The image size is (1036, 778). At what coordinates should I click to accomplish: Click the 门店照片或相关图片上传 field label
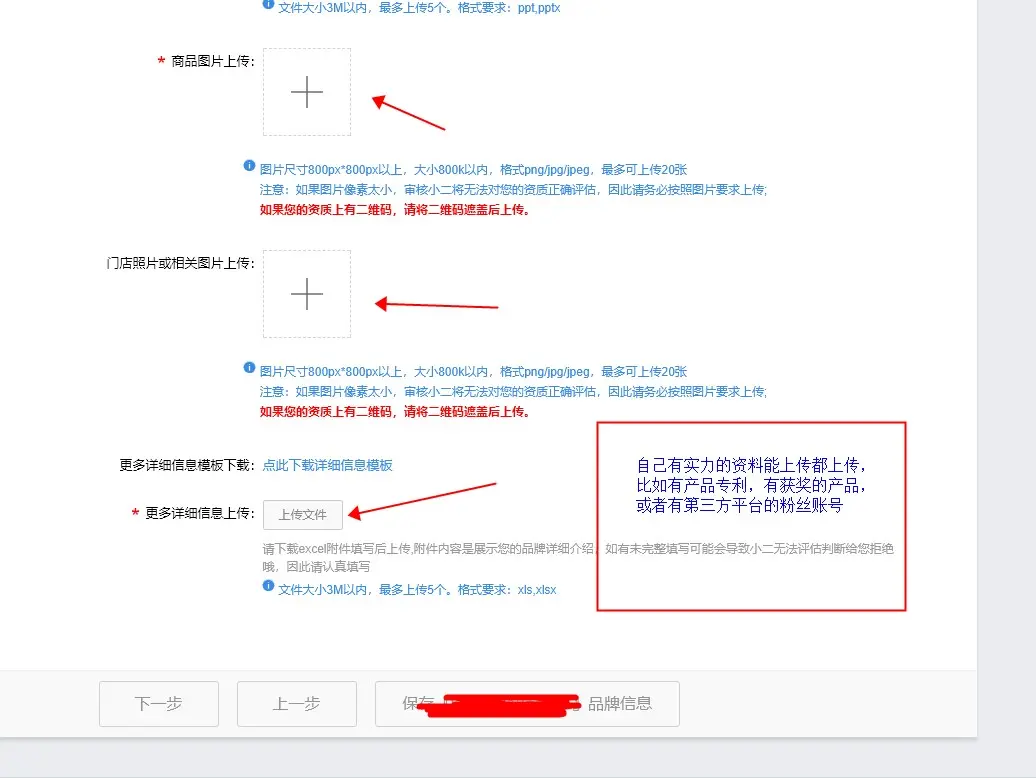(180, 263)
